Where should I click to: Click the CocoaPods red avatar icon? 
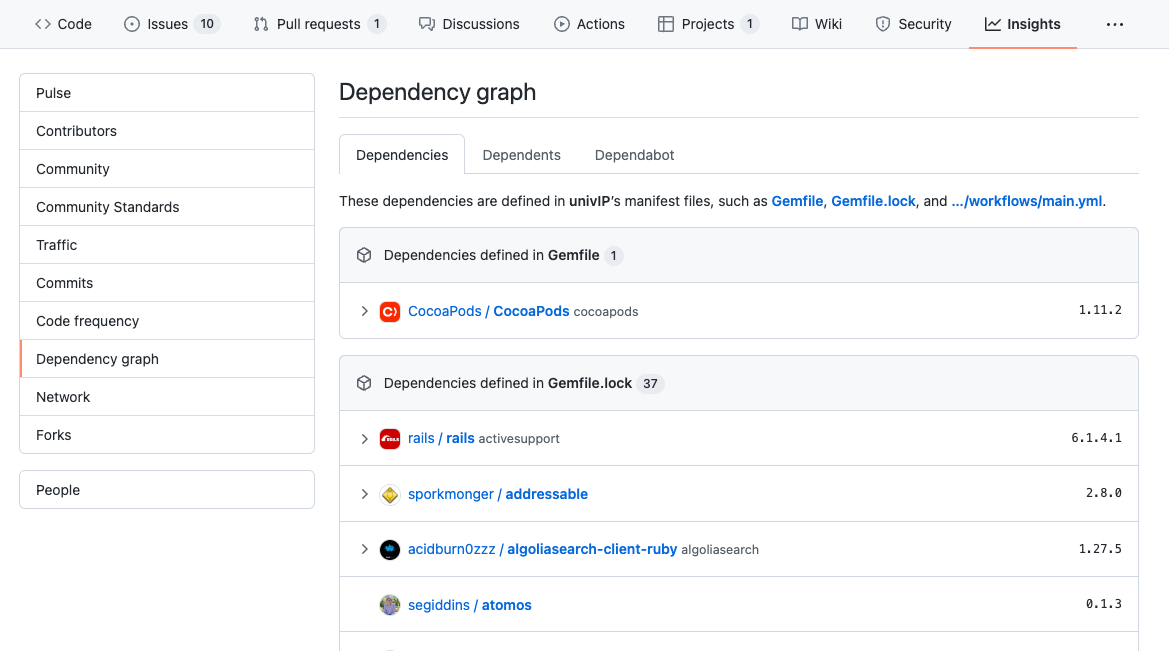(x=390, y=311)
